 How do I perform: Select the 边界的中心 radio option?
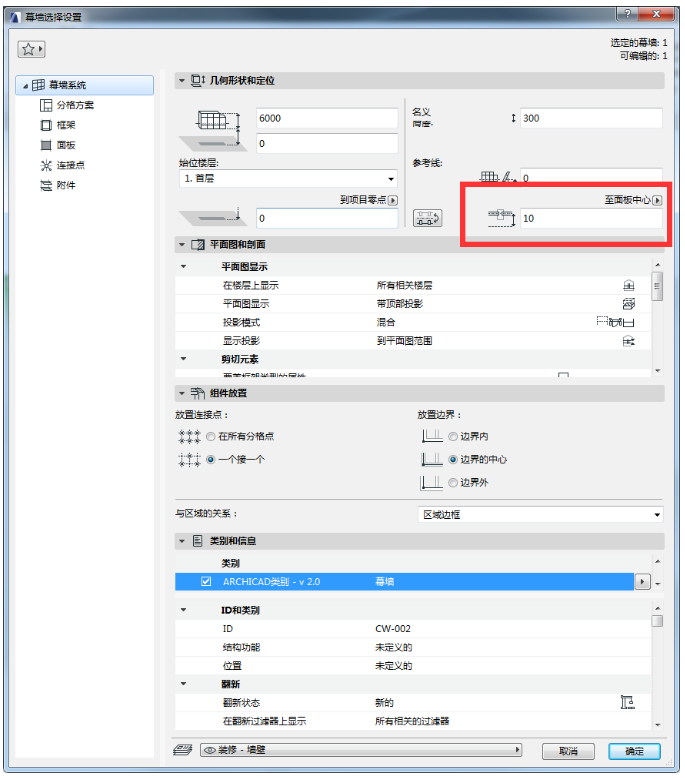coord(452,459)
